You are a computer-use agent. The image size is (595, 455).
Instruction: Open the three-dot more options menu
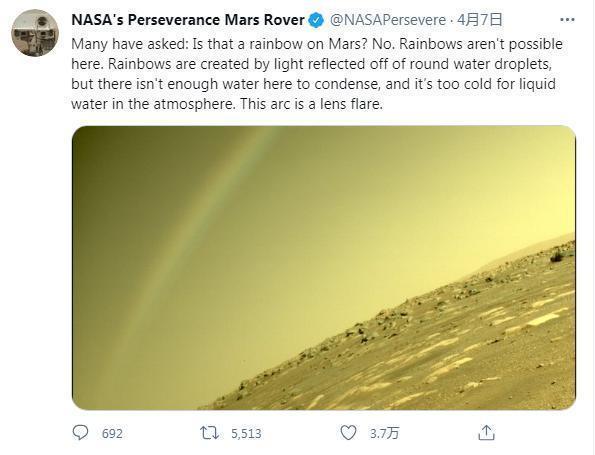pos(567,19)
